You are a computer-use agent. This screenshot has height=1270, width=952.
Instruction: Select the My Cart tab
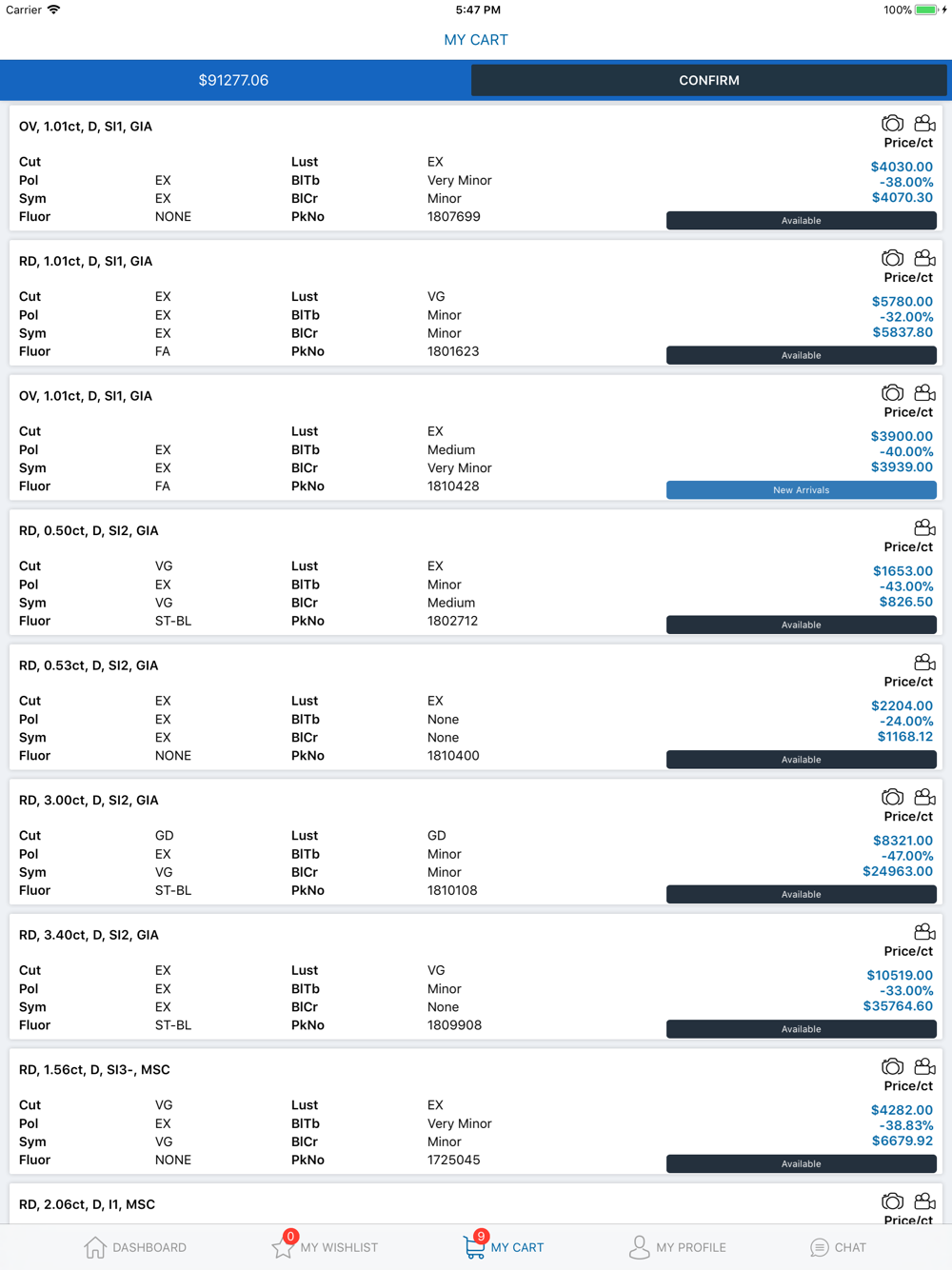504,1247
